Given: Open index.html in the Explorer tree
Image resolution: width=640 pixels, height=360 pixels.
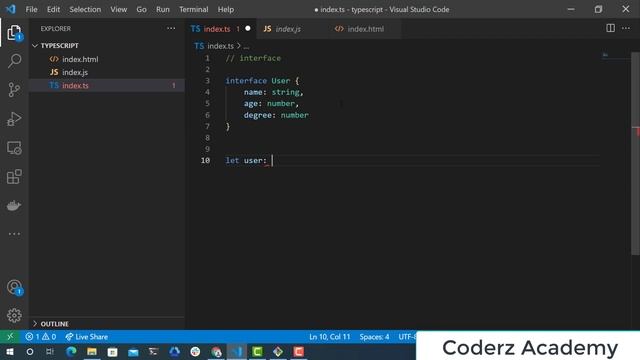Looking at the screenshot, I should tap(107, 59).
